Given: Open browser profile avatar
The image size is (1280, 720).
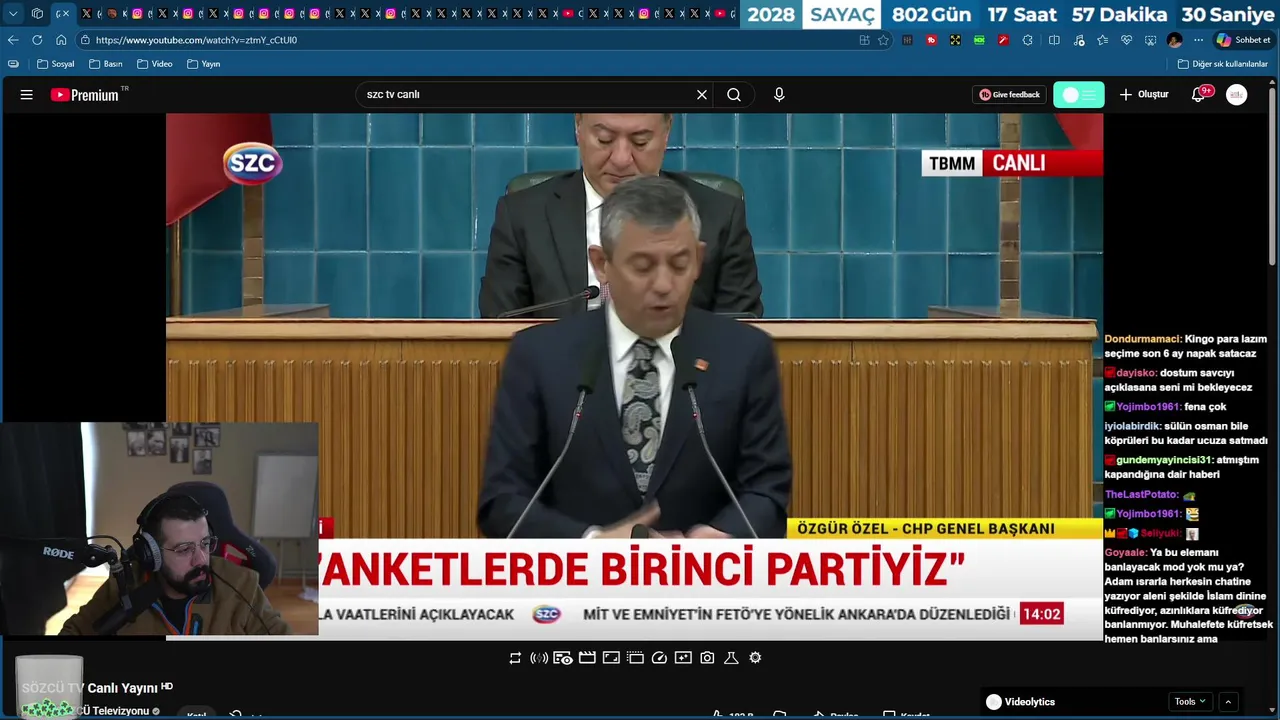Looking at the screenshot, I should point(1175,40).
